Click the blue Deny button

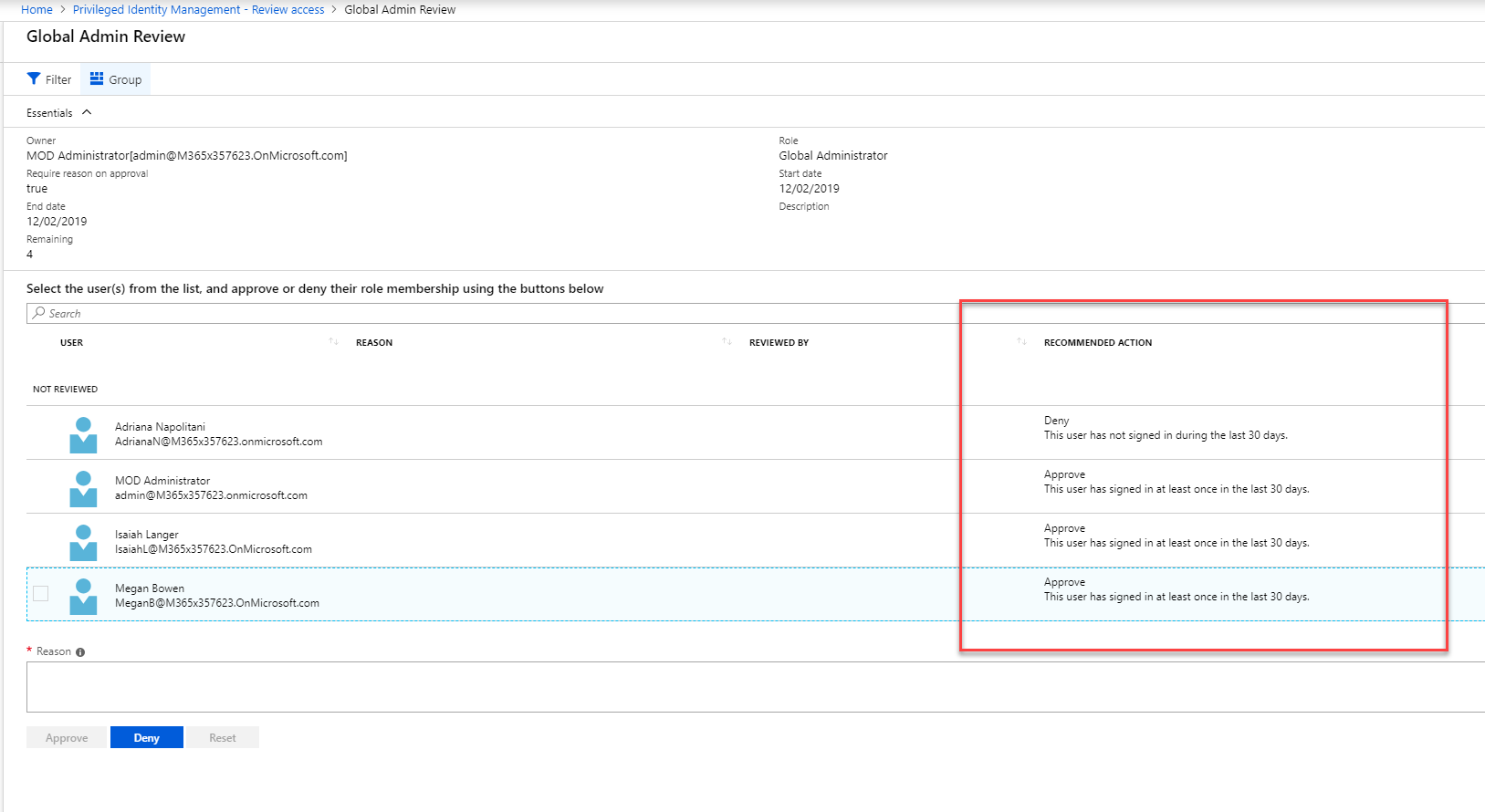pyautogui.click(x=147, y=737)
